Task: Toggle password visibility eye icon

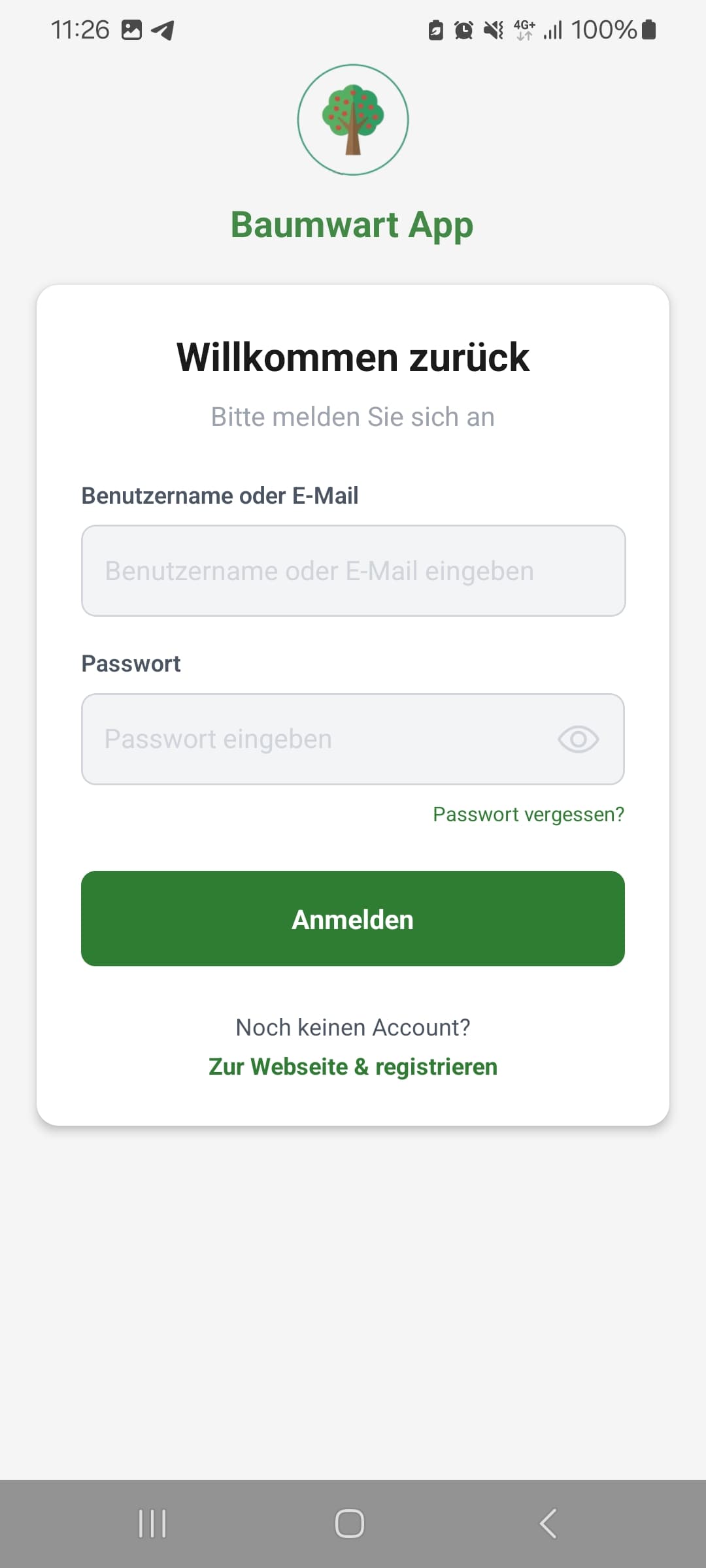Action: (578, 740)
